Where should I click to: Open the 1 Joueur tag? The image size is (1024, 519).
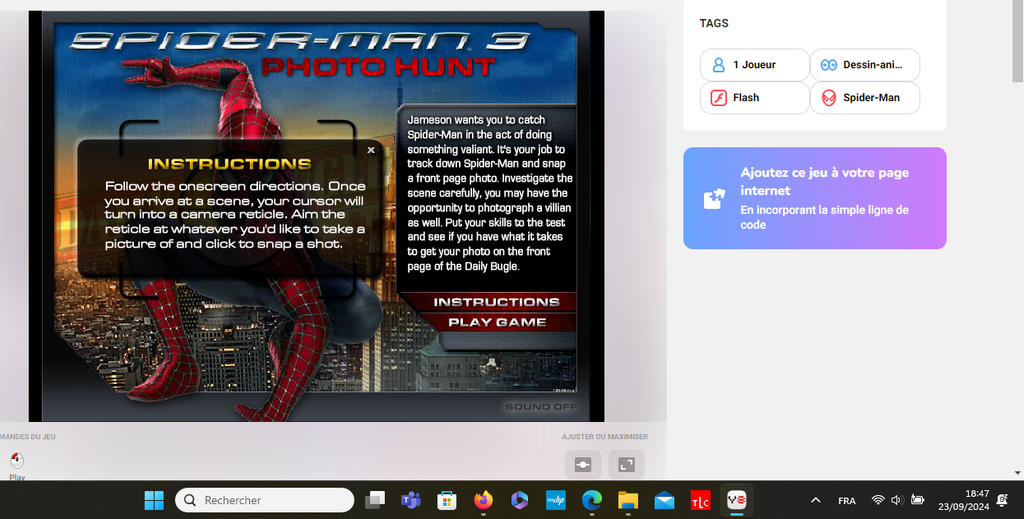point(754,65)
